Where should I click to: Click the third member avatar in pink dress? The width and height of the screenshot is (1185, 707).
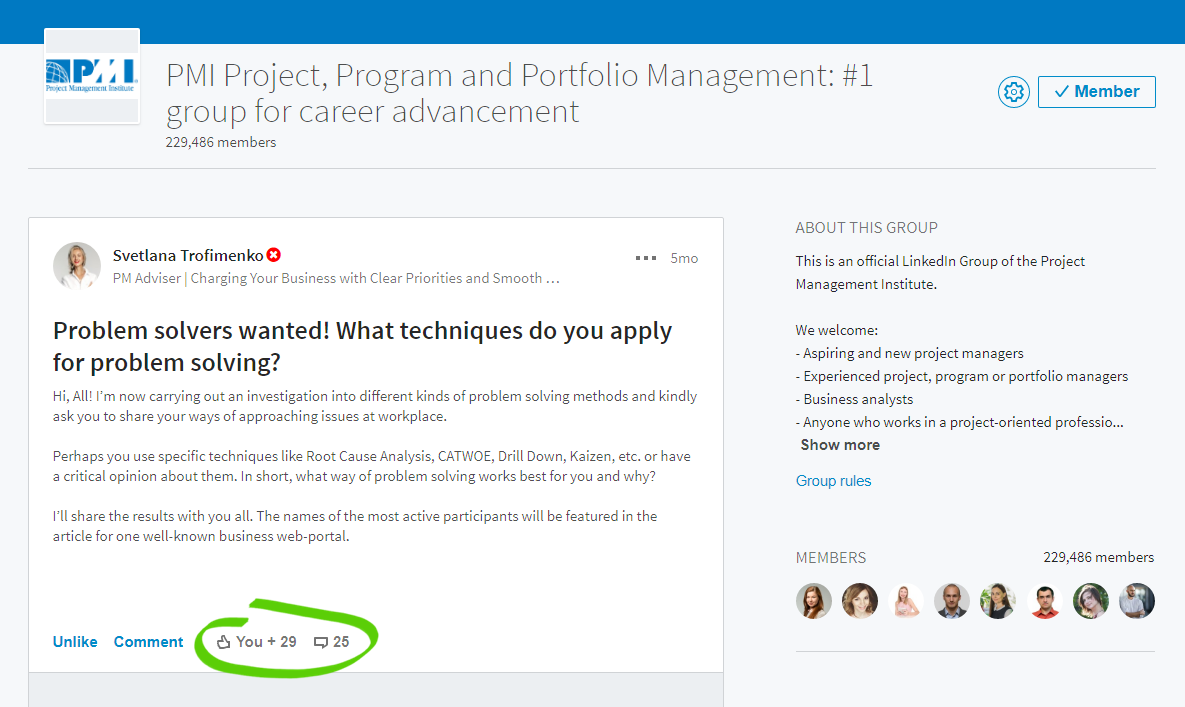click(906, 601)
